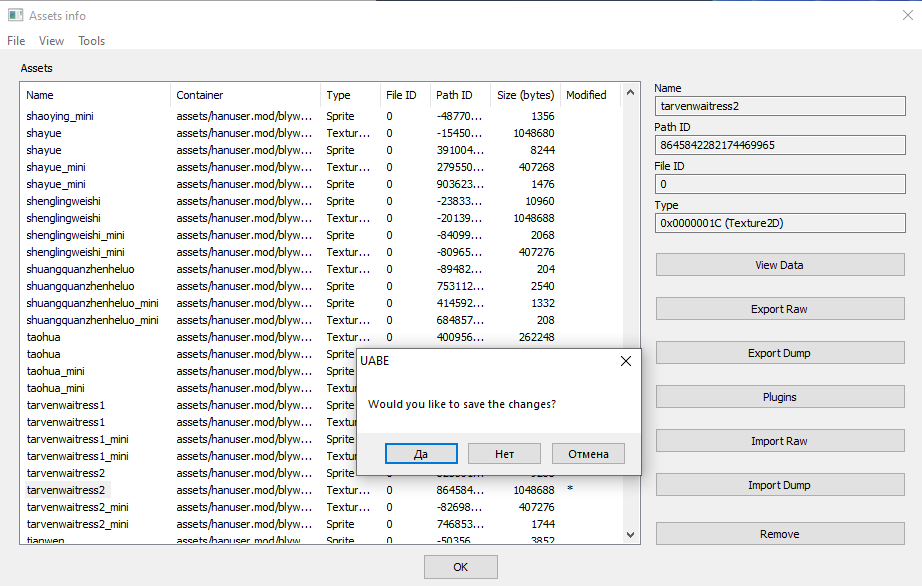Click the list scrollbar up arrow
The image size is (922, 586).
point(630,92)
